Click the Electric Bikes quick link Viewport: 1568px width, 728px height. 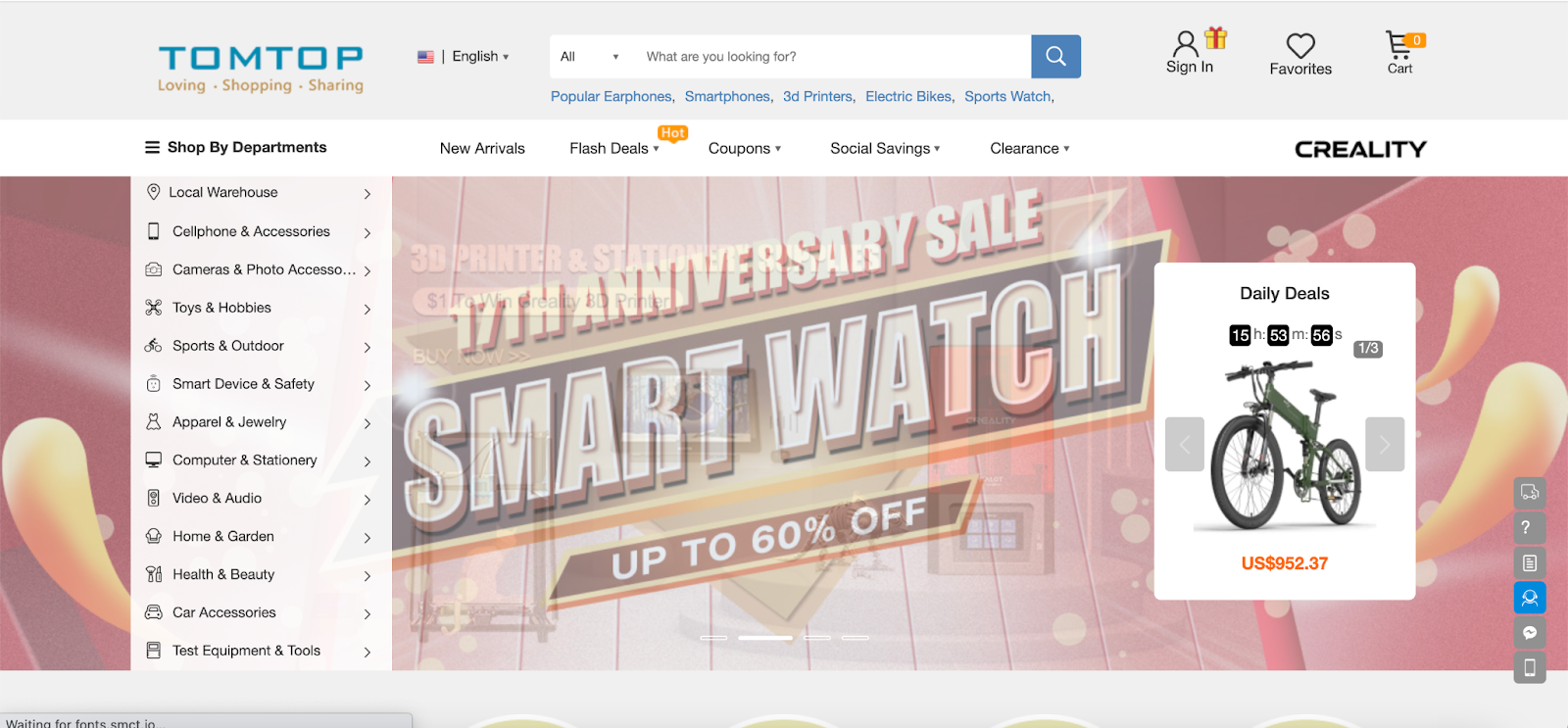point(908,96)
